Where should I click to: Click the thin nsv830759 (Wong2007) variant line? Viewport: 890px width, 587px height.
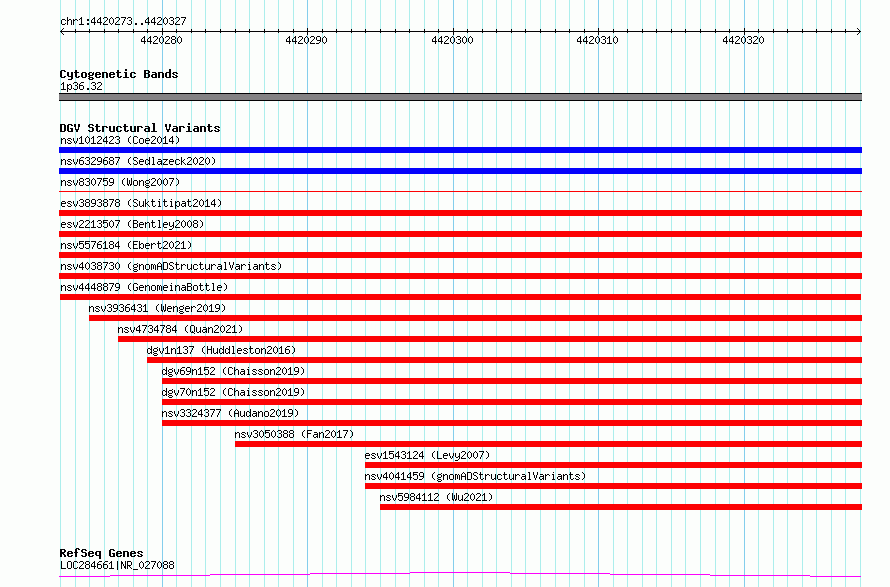point(460,192)
